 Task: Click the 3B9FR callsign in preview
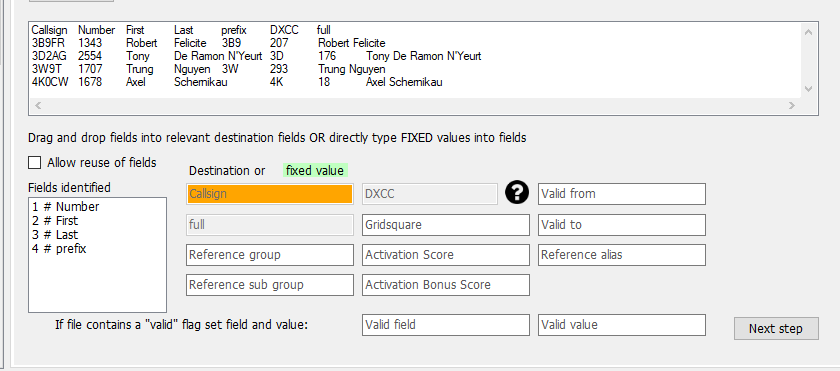tap(48, 43)
